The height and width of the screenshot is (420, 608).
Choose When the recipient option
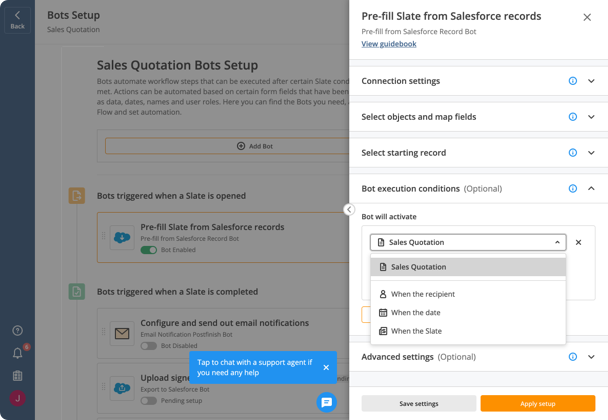click(468, 294)
